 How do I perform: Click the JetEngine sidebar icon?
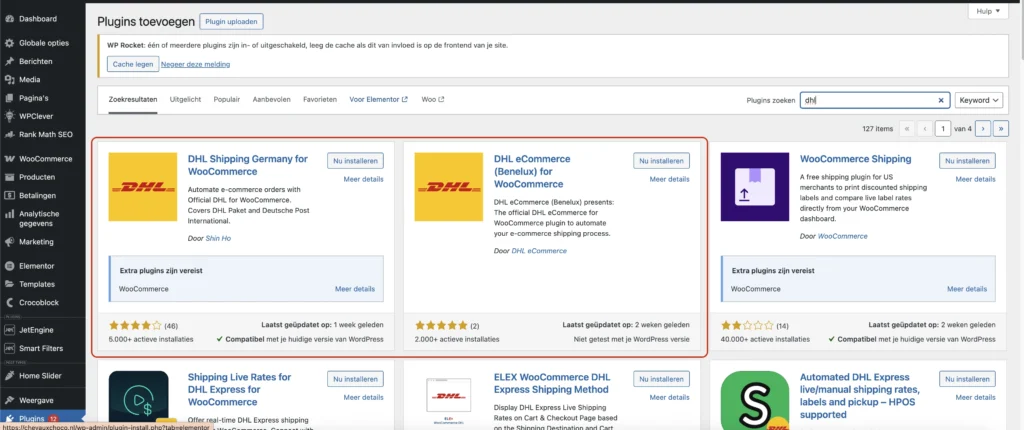pyautogui.click(x=9, y=330)
